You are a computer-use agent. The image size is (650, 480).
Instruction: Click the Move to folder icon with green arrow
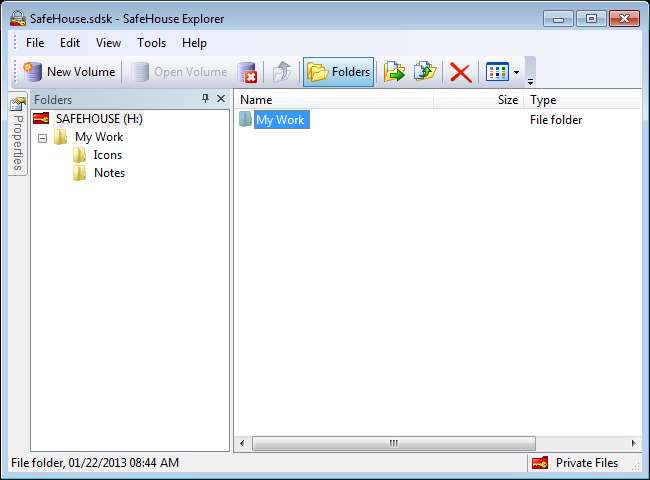tap(394, 72)
